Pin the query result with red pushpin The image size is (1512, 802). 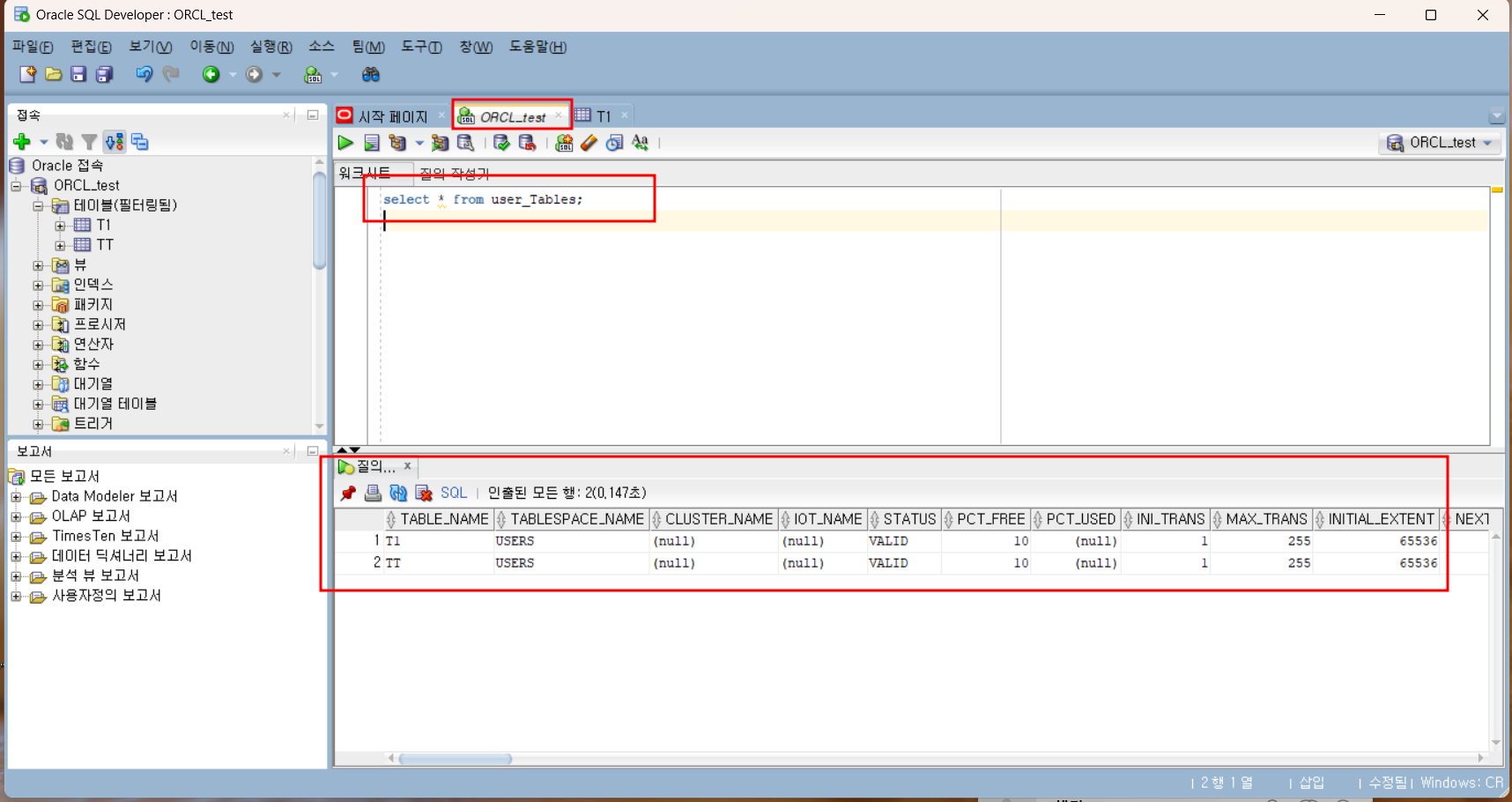point(348,493)
